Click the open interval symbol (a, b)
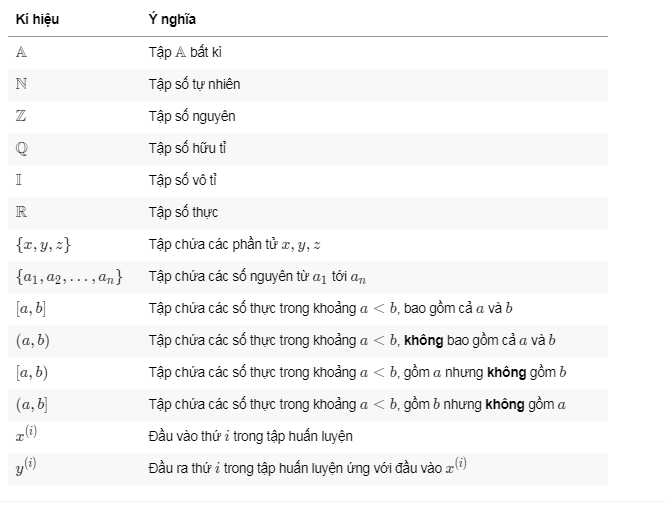Screen dimensions: 666x507 (x=33, y=340)
